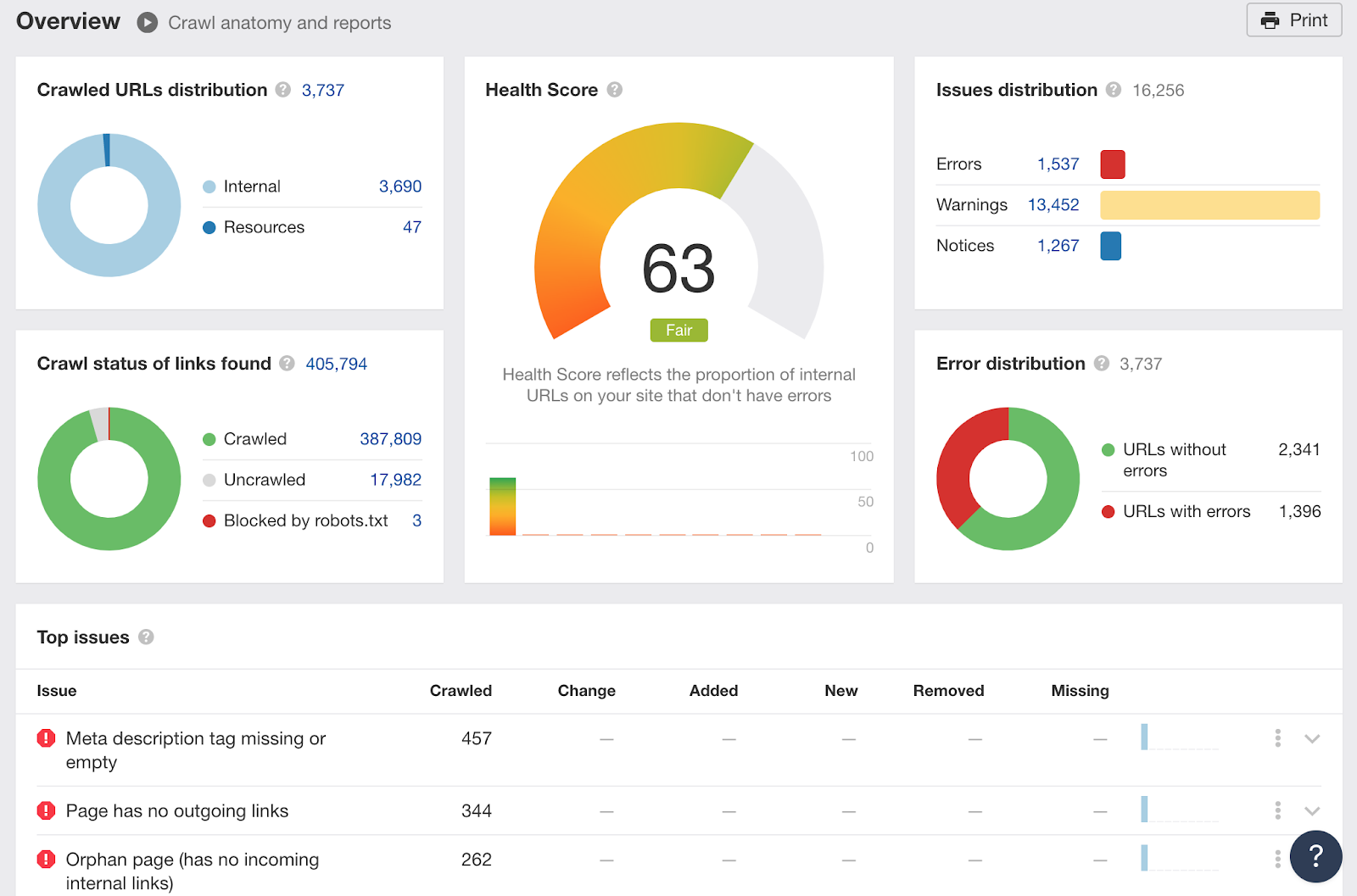The width and height of the screenshot is (1357, 896).
Task: Sort top issues by Crawled column
Action: pyautogui.click(x=461, y=691)
